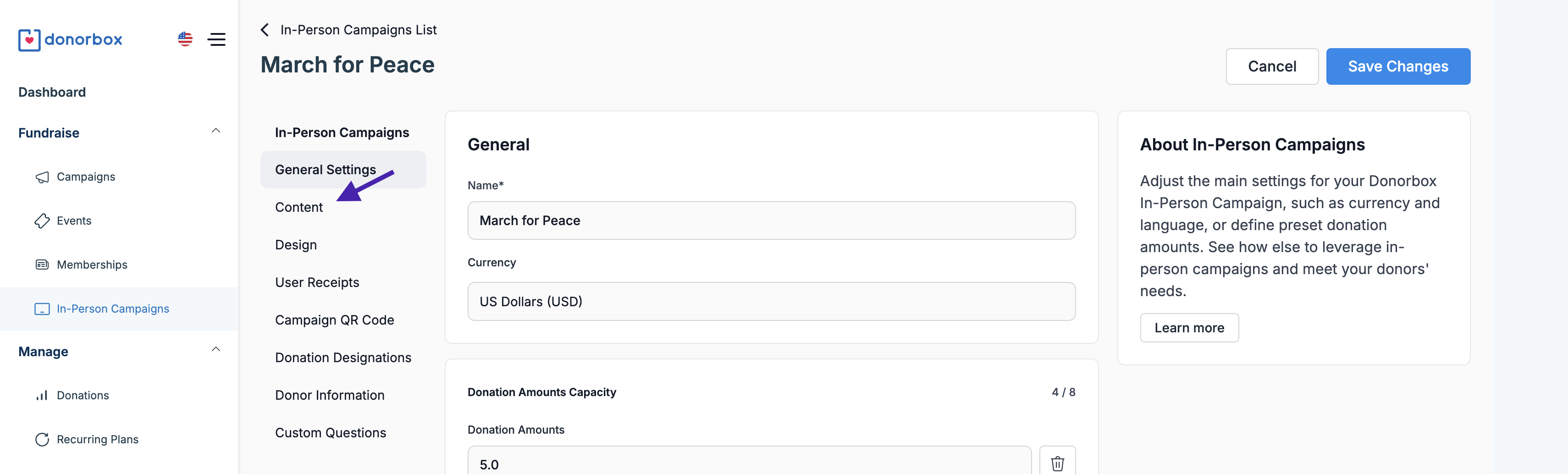Screen dimensions: 1568x474
Task: Follow the Learn more link
Action: pos(1189,328)
